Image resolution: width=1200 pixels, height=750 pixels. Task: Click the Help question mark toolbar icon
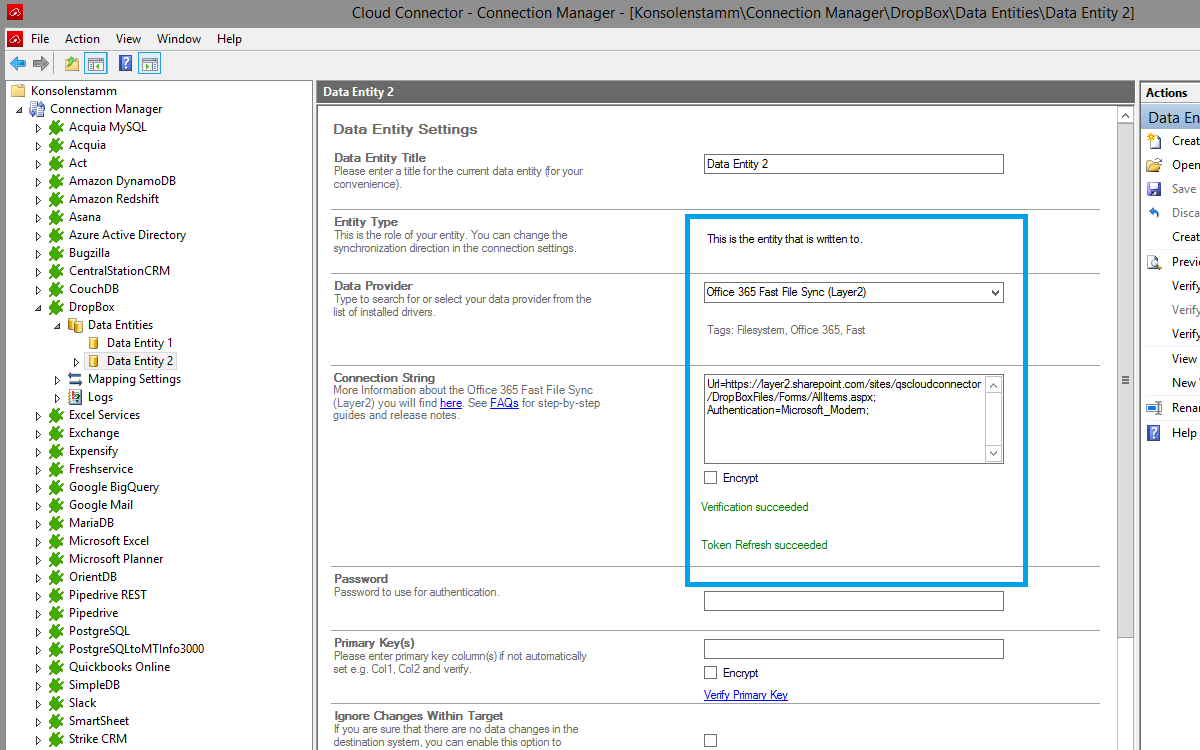point(126,64)
